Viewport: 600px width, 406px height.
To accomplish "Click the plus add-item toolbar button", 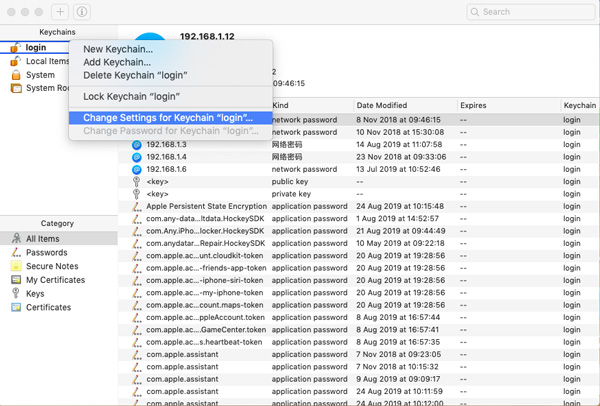I will pos(60,12).
